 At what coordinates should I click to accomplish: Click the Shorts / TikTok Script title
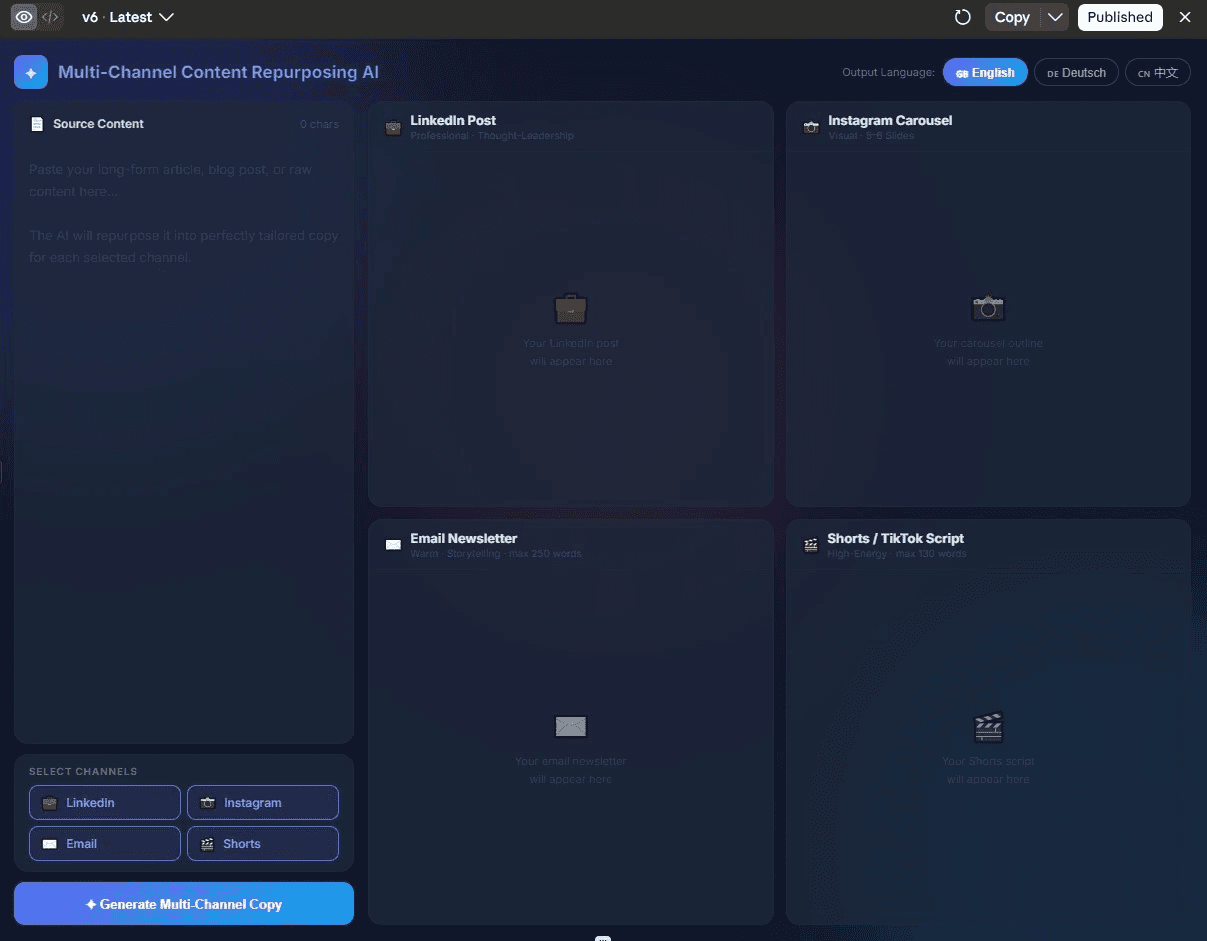click(x=896, y=538)
